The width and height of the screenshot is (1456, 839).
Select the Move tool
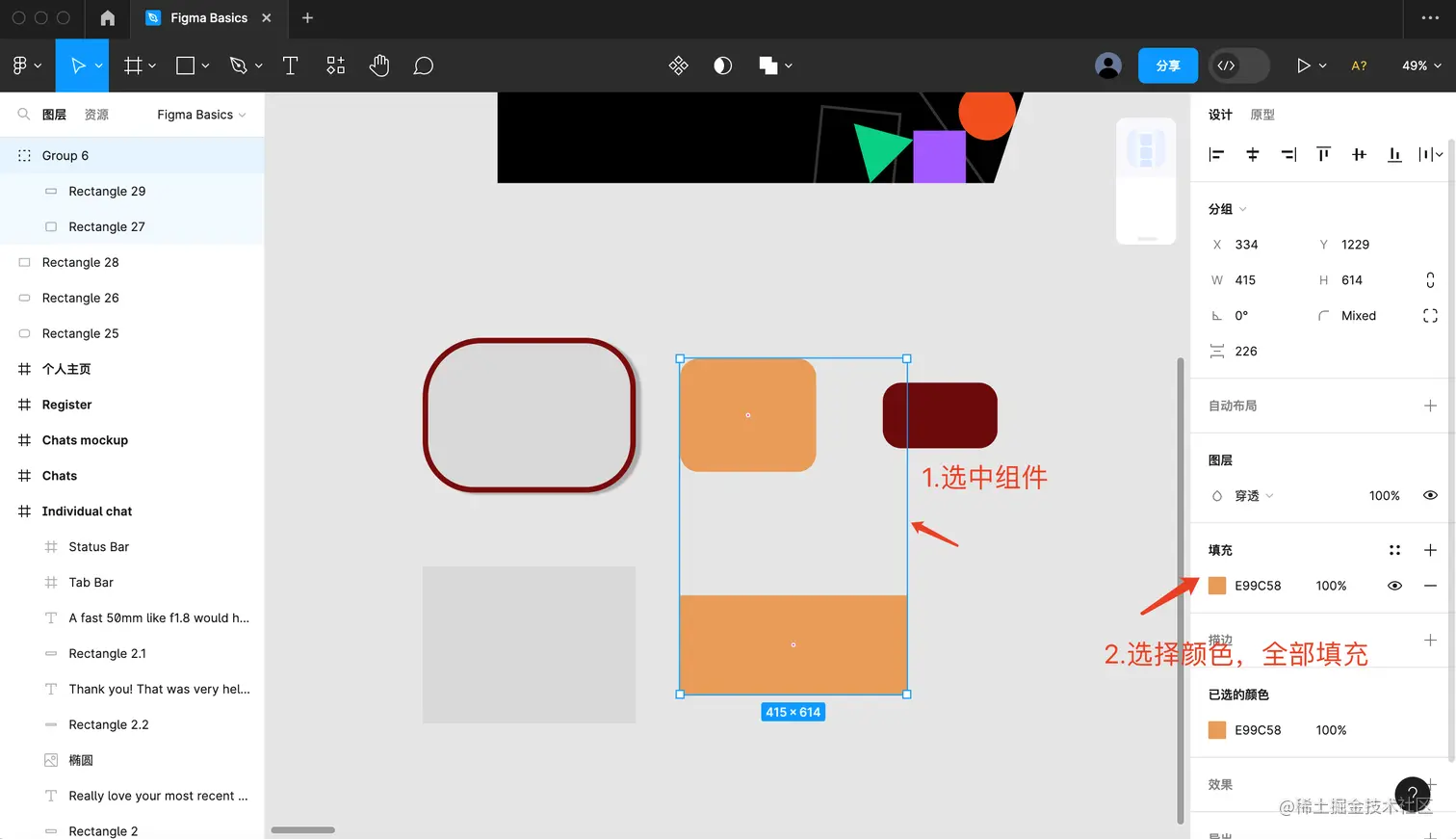pyautogui.click(x=78, y=66)
